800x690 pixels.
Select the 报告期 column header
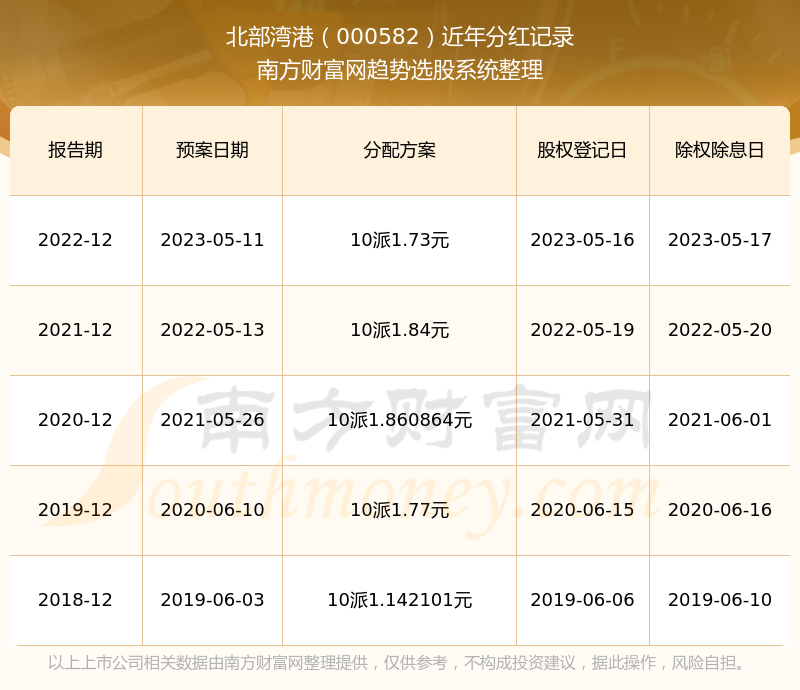coord(76,150)
